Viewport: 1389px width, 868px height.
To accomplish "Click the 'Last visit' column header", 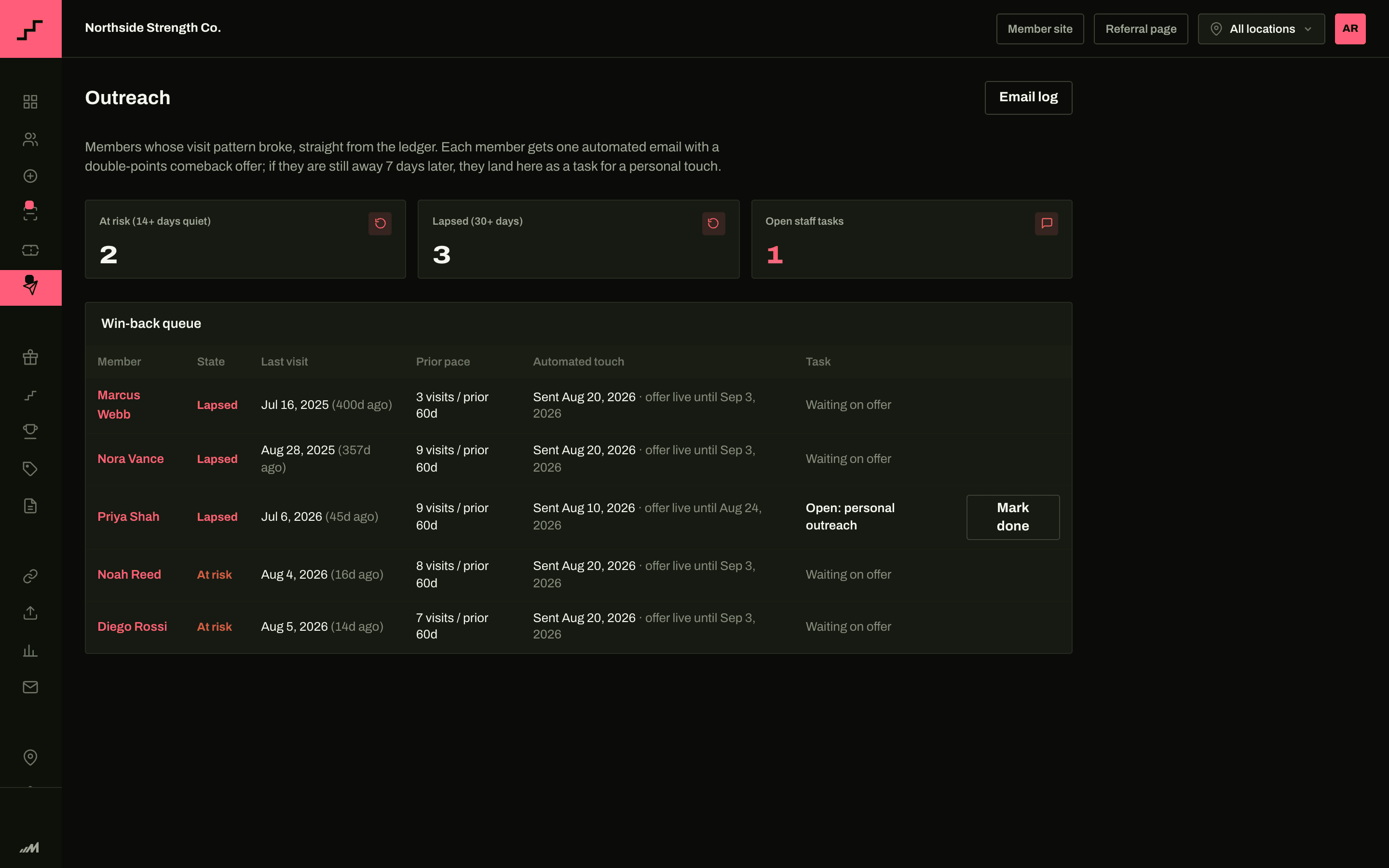I will tap(285, 362).
